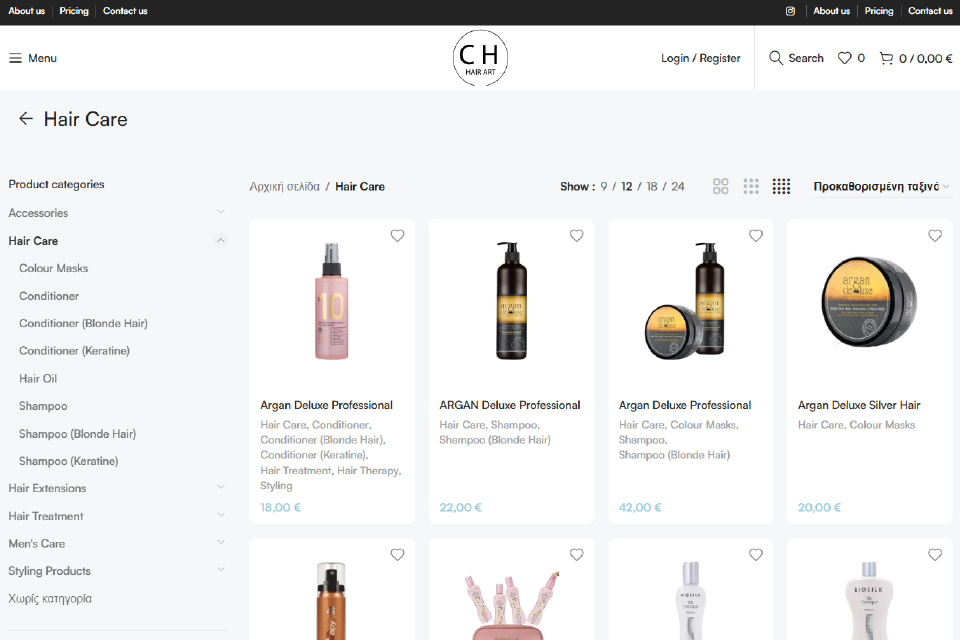Viewport: 960px width, 640px height.
Task: Switch to three-column grid view
Action: coord(751,186)
